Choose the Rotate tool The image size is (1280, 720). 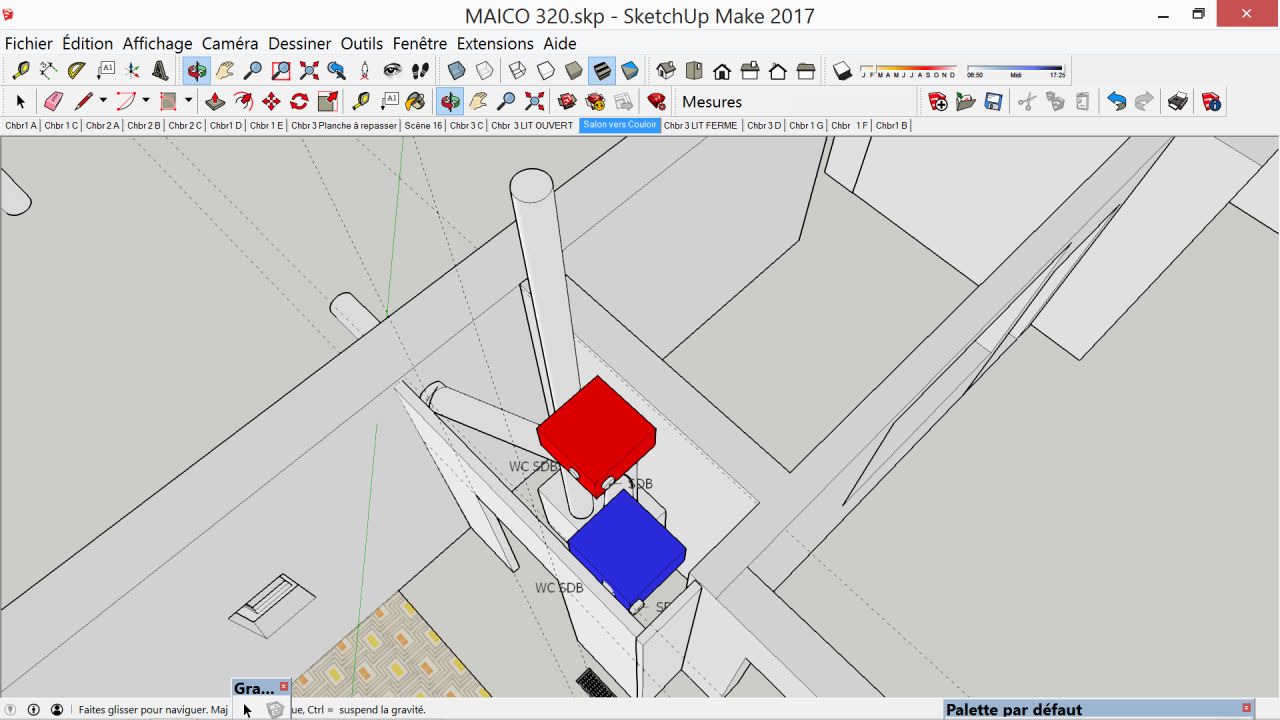[x=299, y=101]
